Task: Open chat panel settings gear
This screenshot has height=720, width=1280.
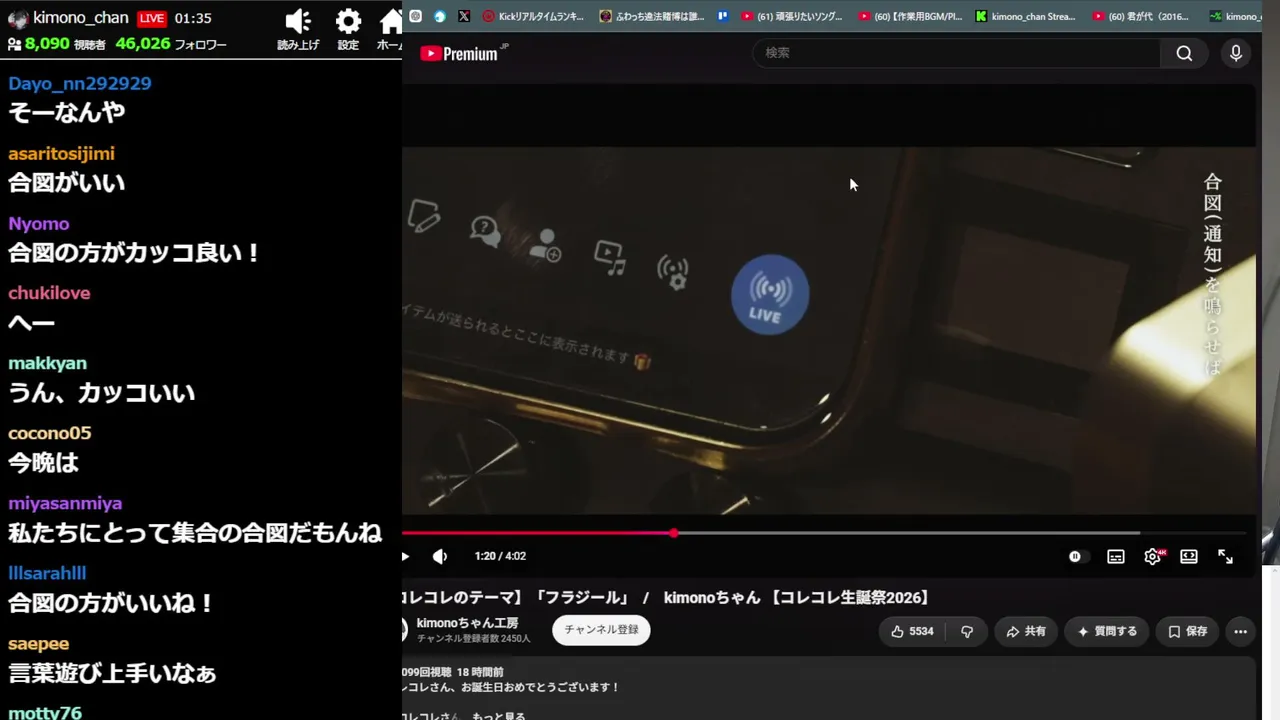Action: point(348,22)
